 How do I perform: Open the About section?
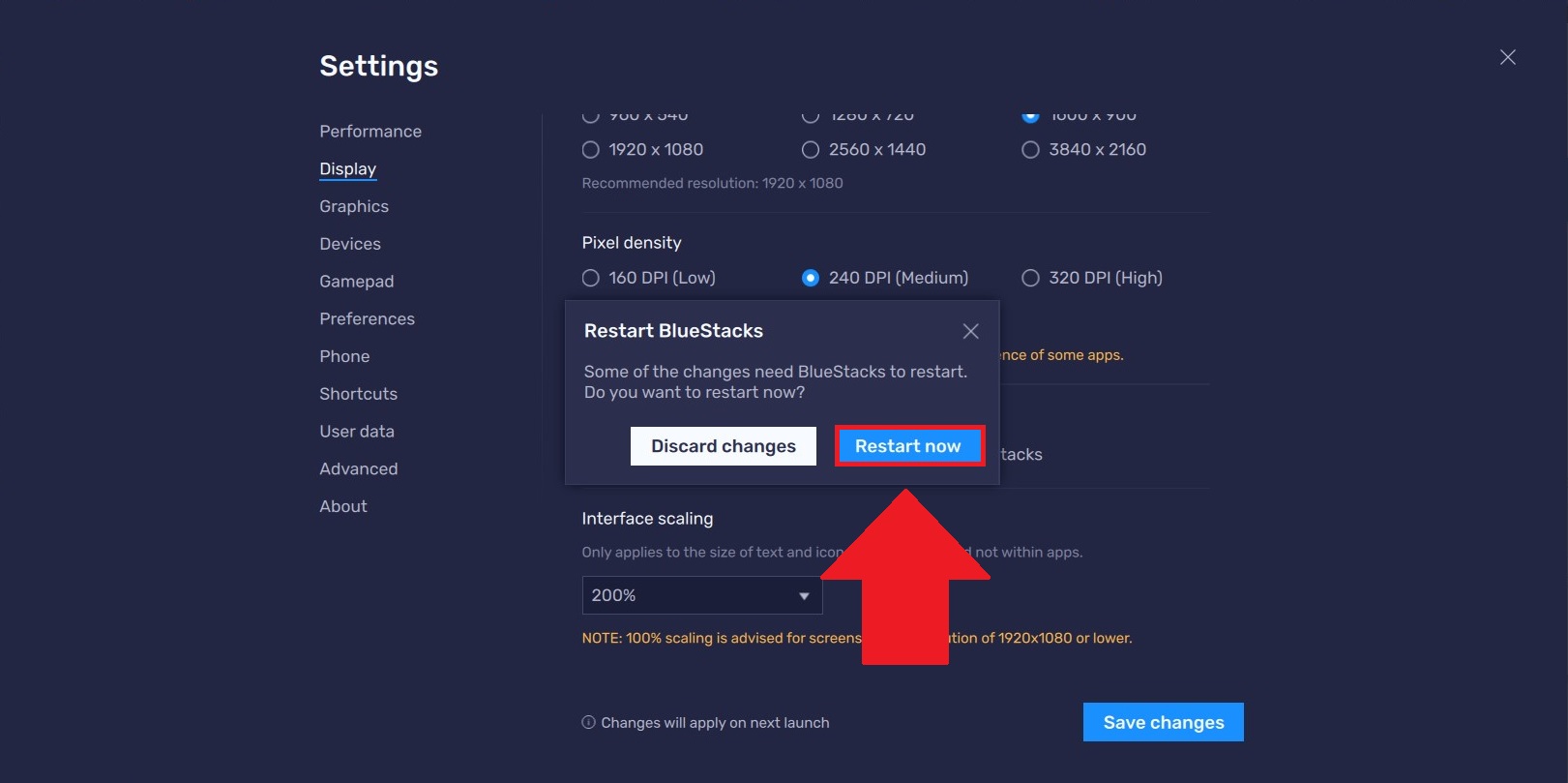(343, 506)
